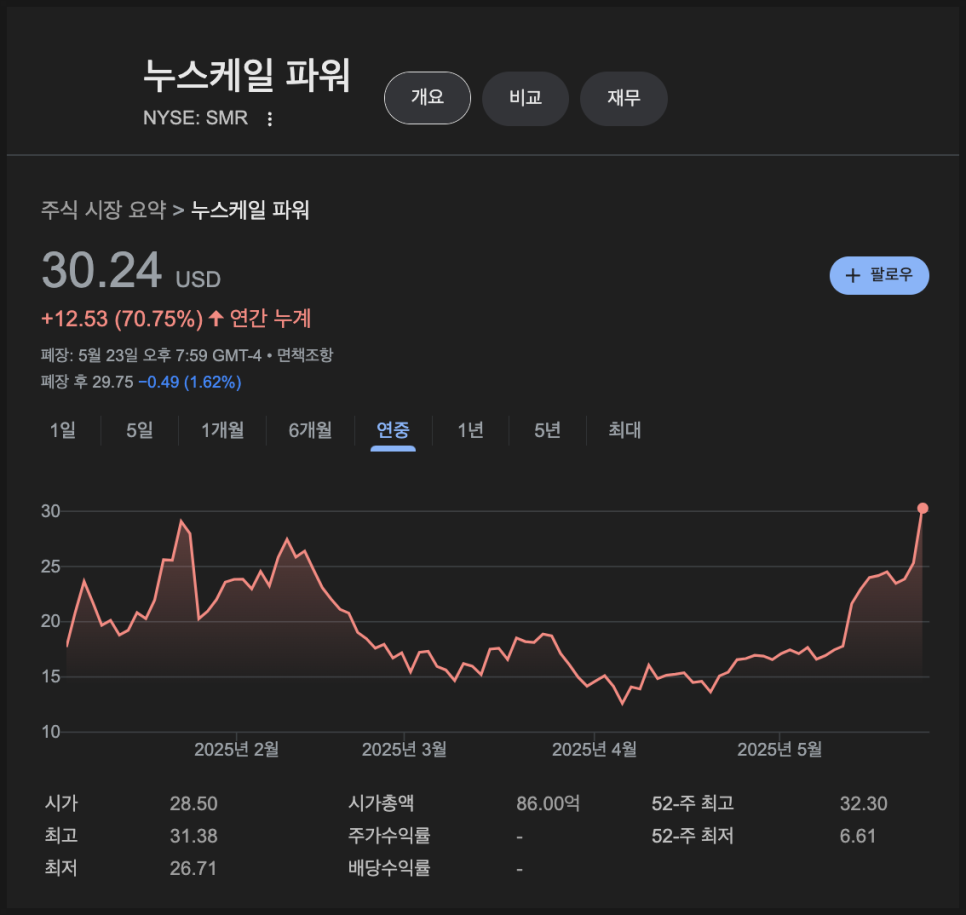Switch chart to 1년 range
This screenshot has width=966, height=915.
click(470, 430)
